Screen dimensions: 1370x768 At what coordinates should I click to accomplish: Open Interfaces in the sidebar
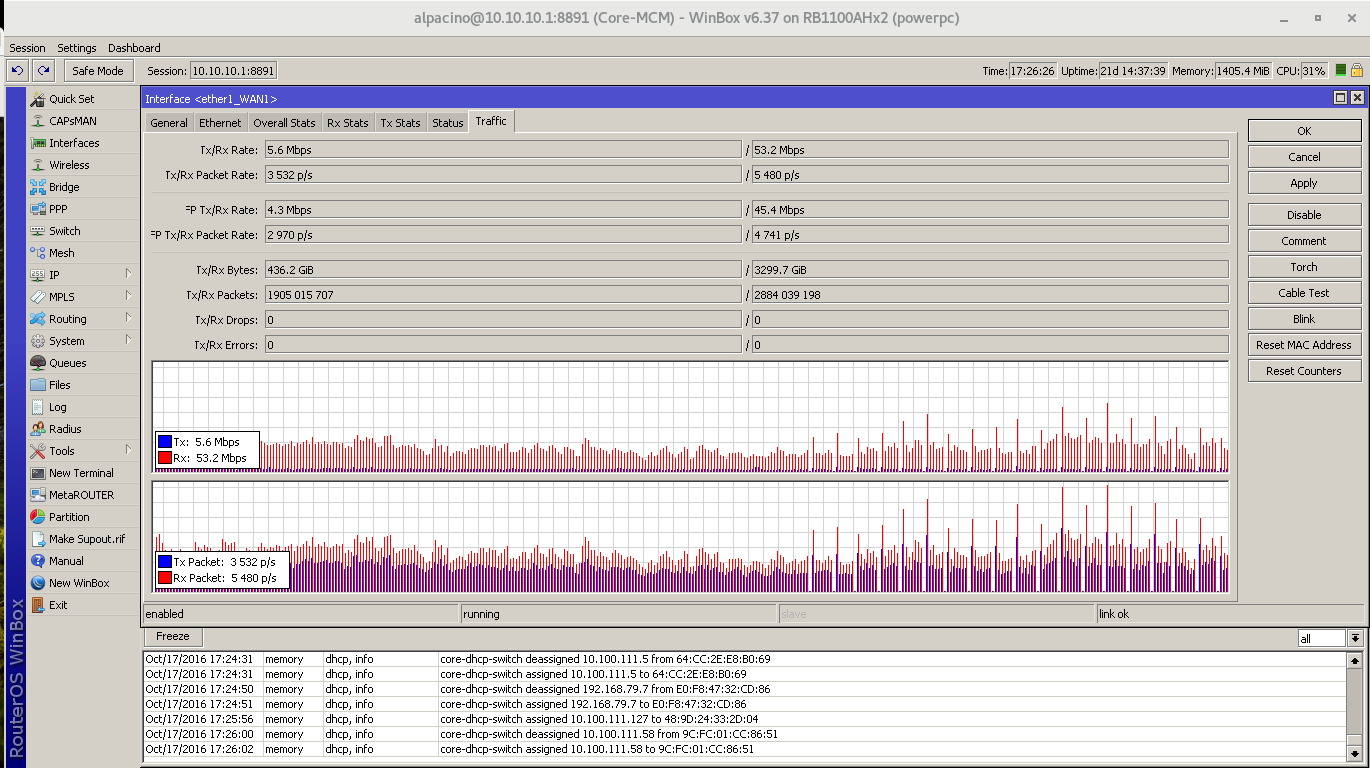(74, 143)
